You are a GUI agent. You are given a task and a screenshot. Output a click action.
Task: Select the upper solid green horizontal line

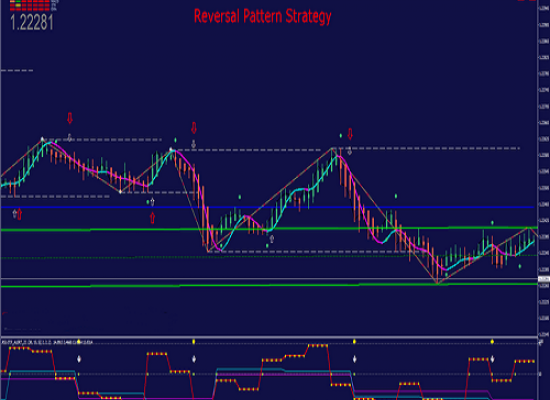coord(269,229)
